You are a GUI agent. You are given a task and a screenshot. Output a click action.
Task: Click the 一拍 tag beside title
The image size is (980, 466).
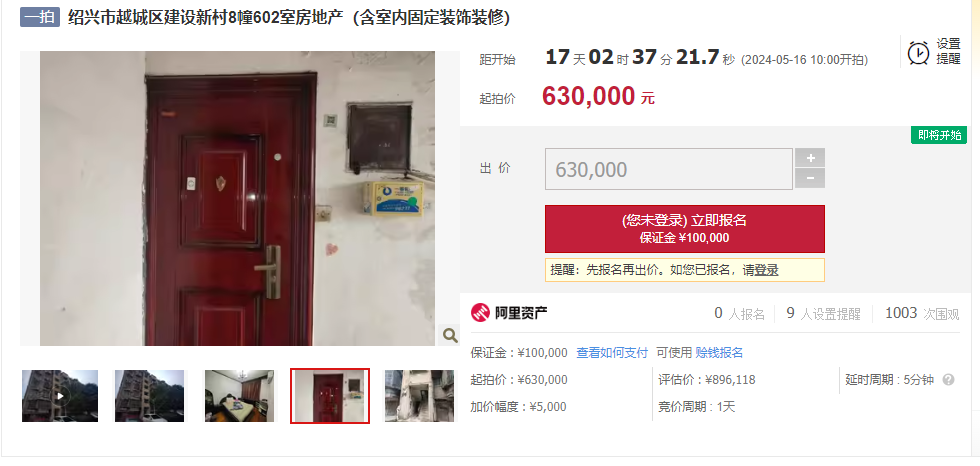click(x=39, y=17)
